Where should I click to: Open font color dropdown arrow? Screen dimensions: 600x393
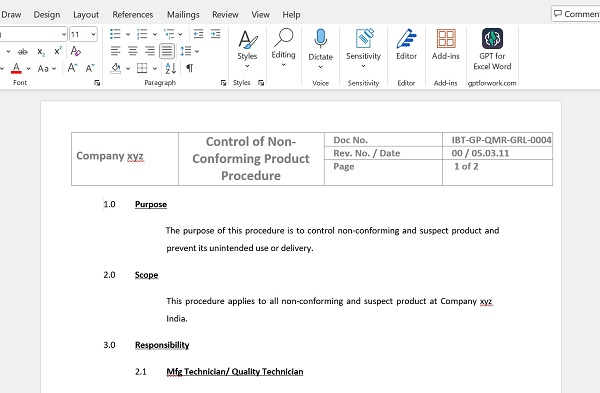coord(28,69)
